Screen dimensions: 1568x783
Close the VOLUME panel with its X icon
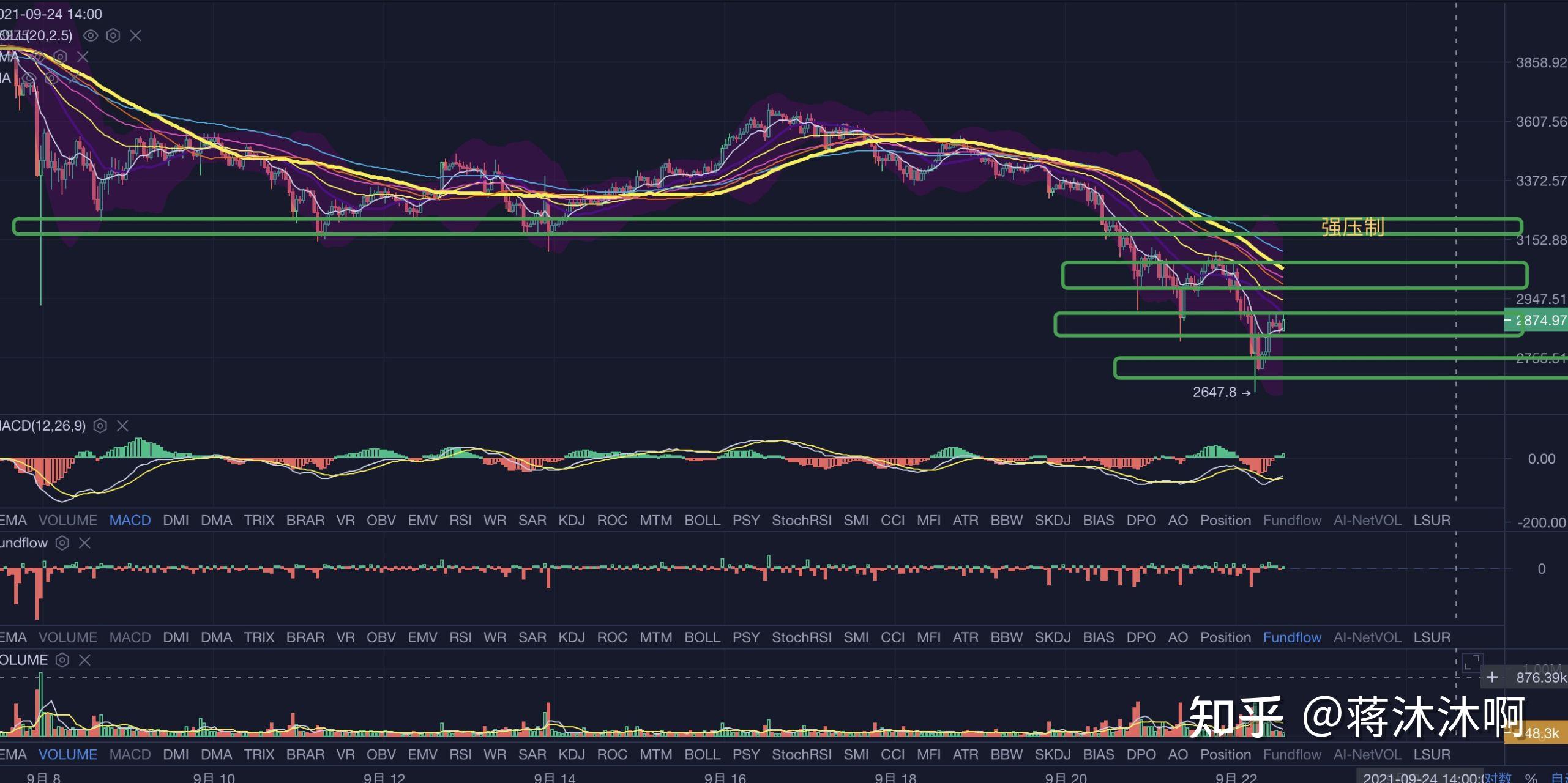[x=84, y=659]
